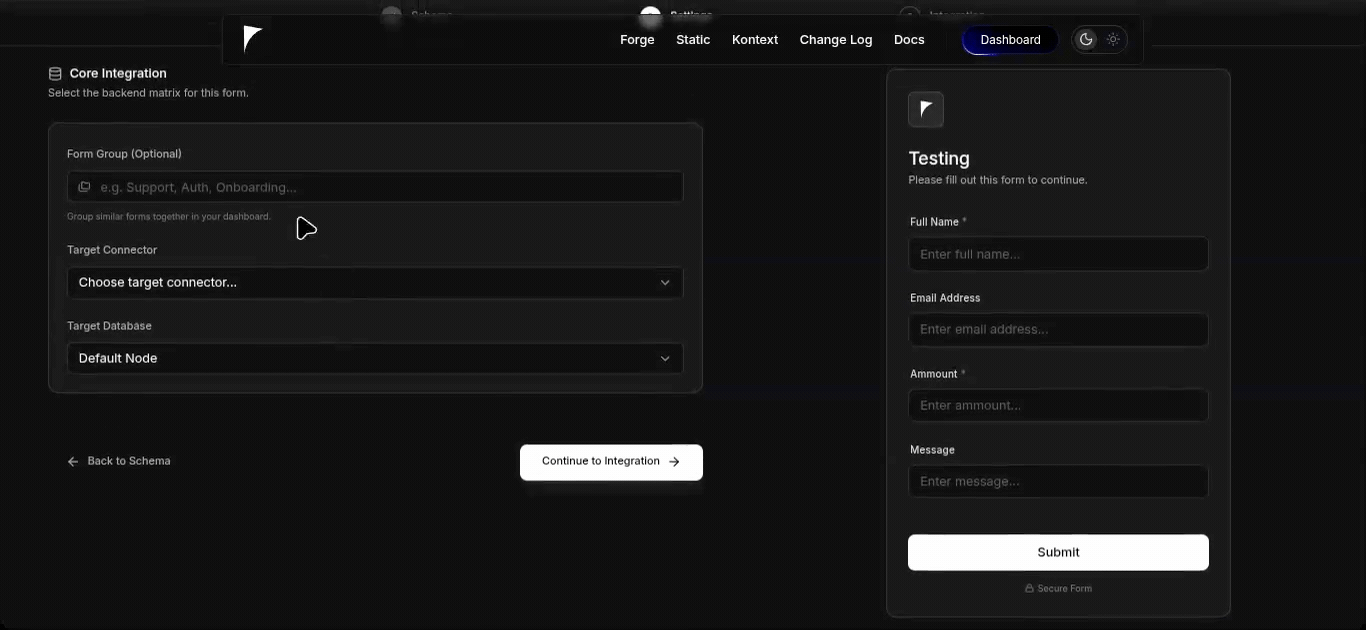Click the Email Address input in preview
Viewport: 1366px width, 630px height.
point(1058,329)
